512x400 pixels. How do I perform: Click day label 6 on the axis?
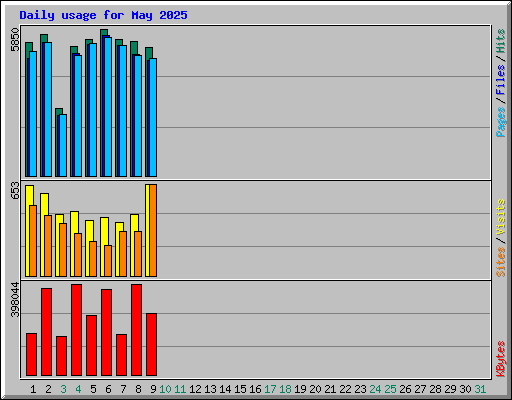coord(108,389)
